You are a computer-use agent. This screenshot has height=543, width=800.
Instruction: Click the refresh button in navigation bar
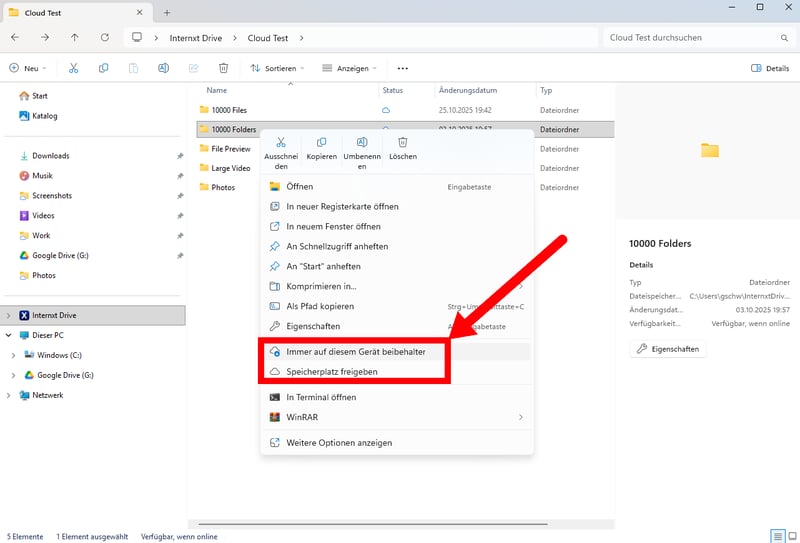click(x=105, y=38)
